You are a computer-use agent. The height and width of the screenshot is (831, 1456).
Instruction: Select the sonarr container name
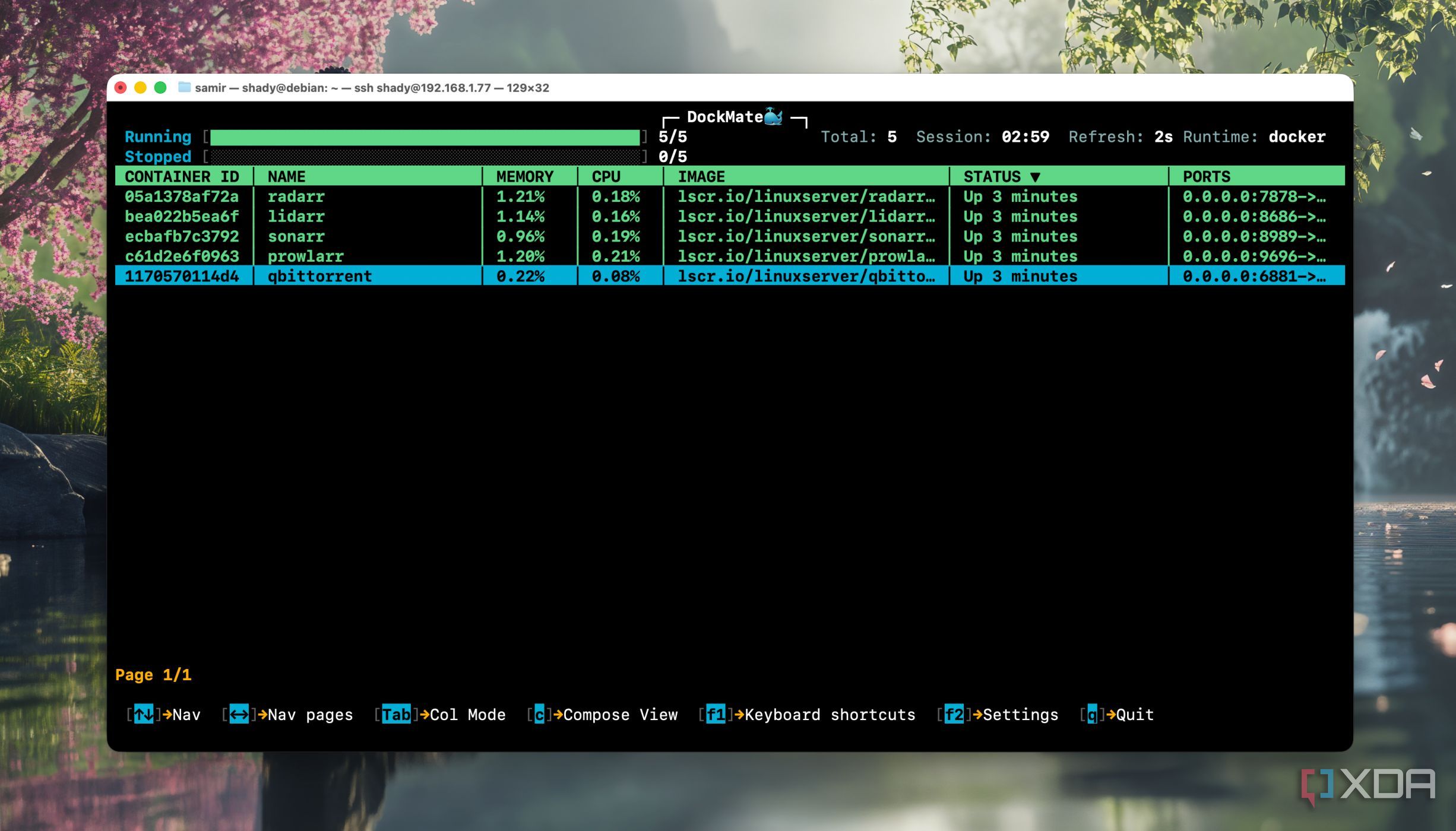tap(296, 236)
